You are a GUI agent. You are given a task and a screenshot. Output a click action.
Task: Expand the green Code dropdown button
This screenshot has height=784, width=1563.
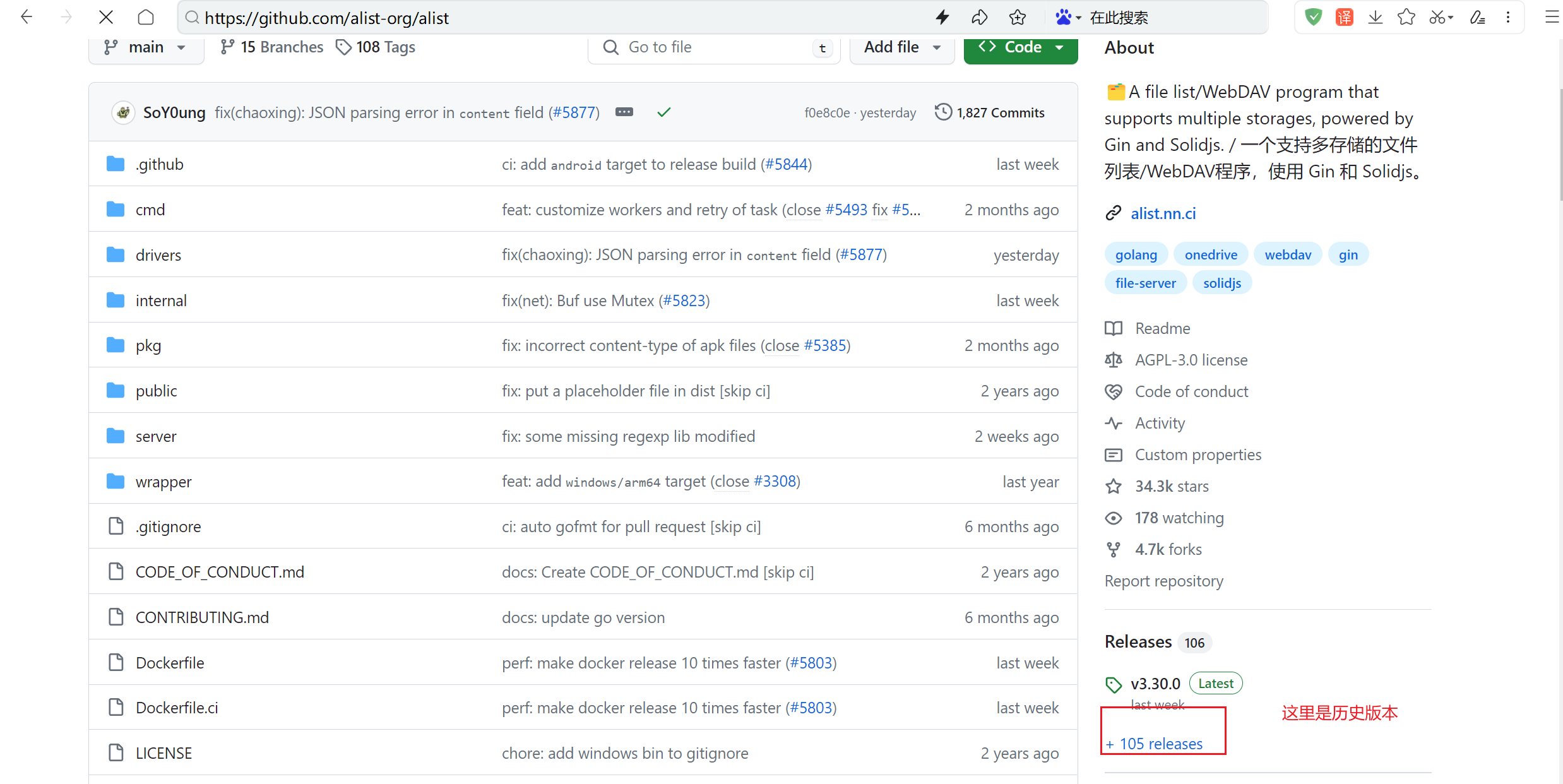pos(1020,47)
